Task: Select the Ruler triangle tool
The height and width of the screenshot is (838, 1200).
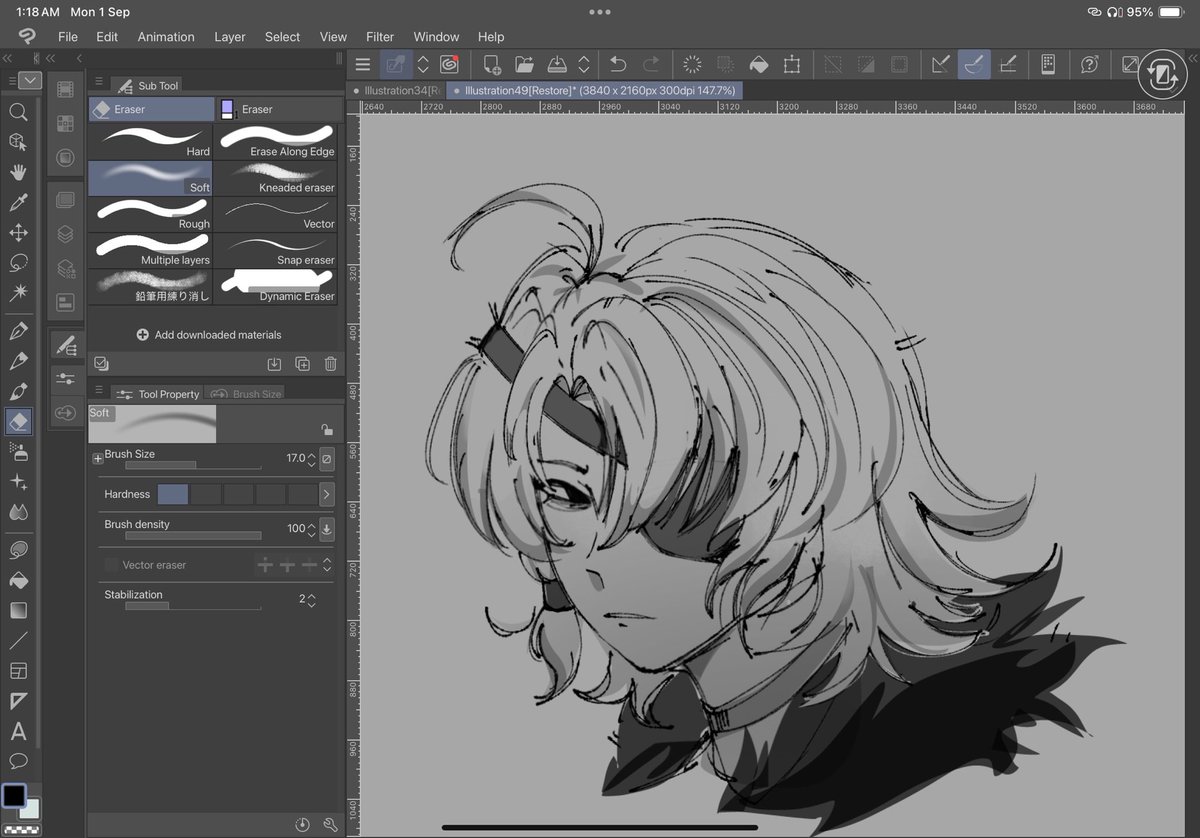Action: click(18, 701)
